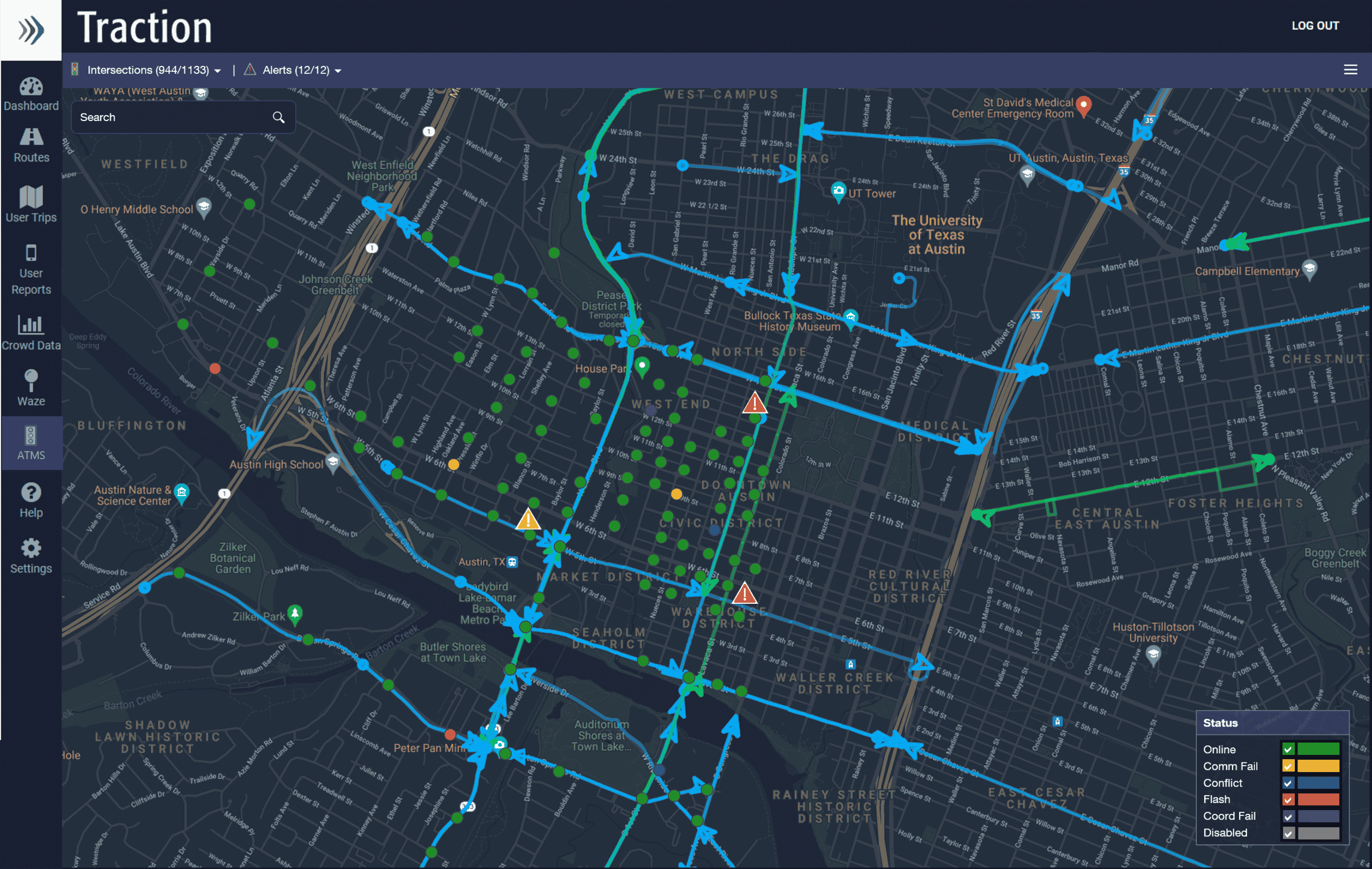Open User Trips map icon
The height and width of the screenshot is (869, 1372).
click(x=31, y=197)
